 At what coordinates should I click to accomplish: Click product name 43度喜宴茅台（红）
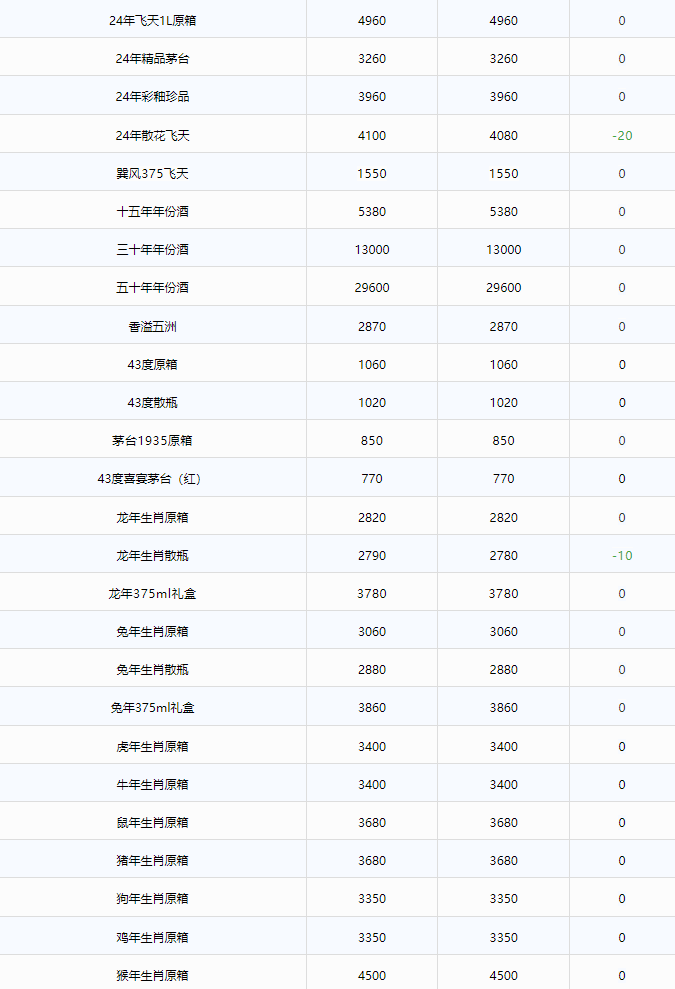click(150, 479)
